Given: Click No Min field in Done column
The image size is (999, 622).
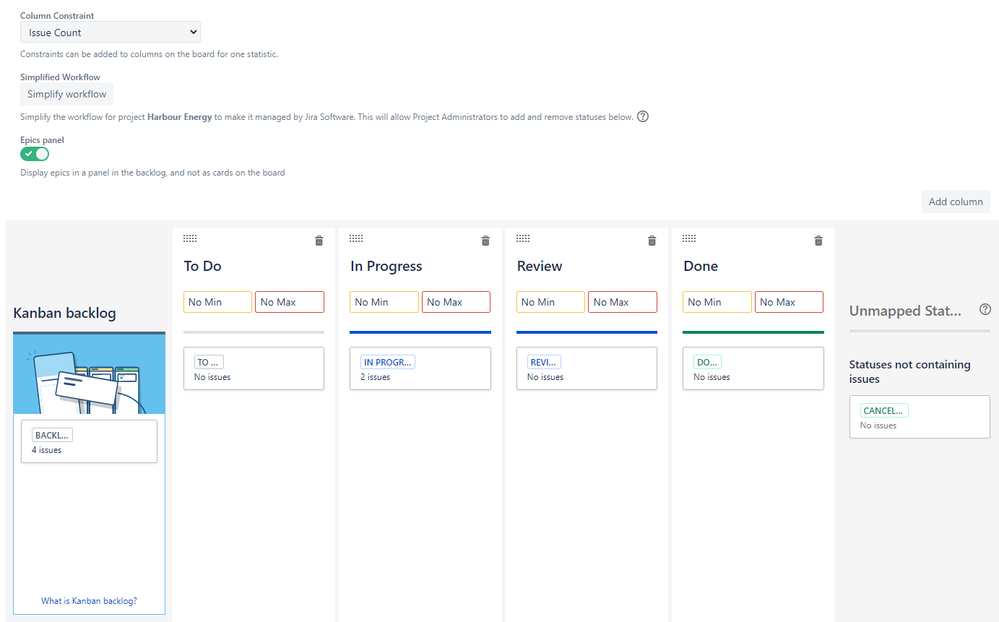Looking at the screenshot, I should pyautogui.click(x=717, y=302).
